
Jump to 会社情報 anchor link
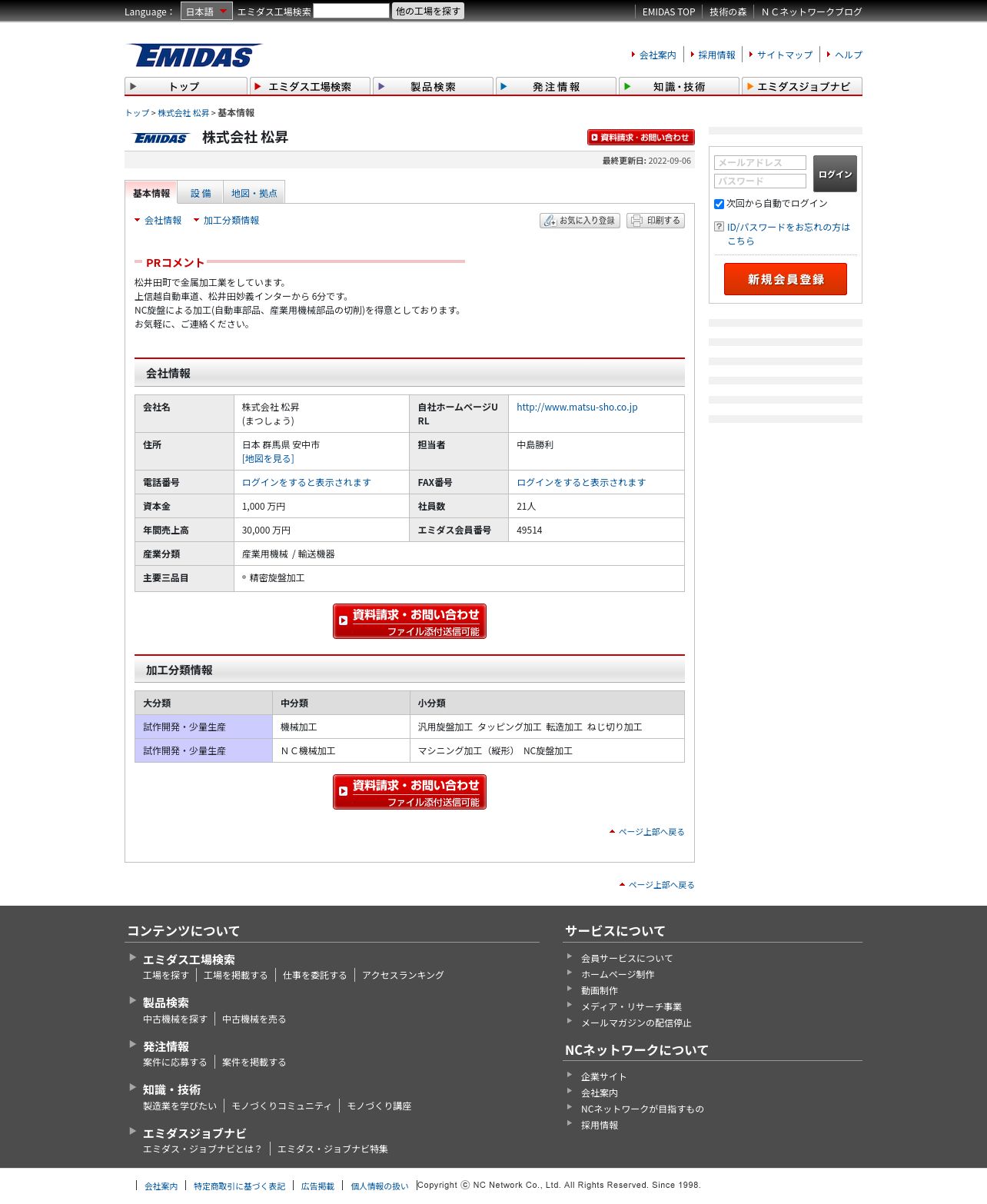pyautogui.click(x=163, y=221)
